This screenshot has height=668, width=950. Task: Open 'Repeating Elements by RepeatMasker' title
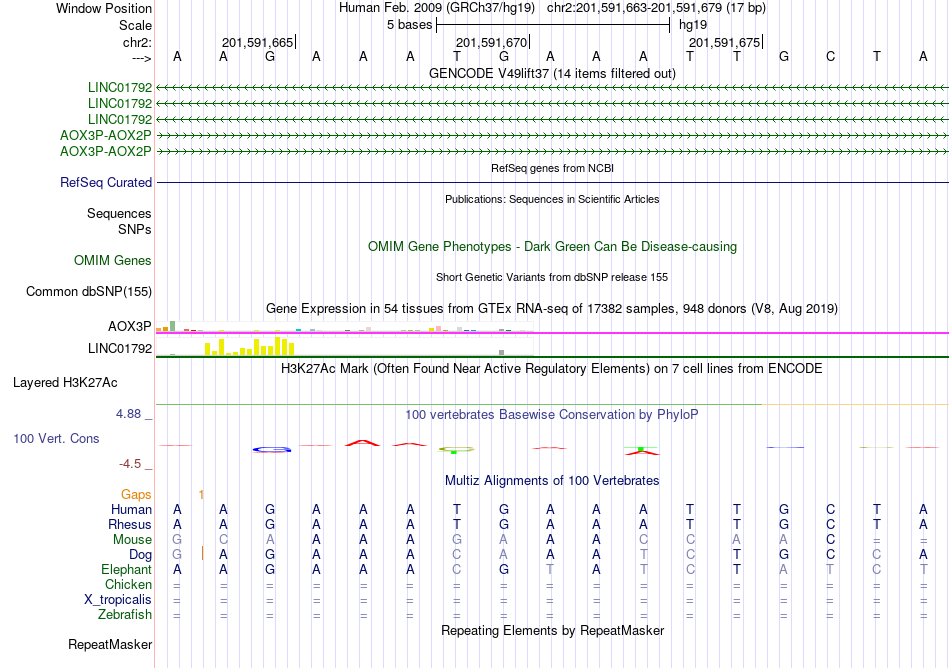pyautogui.click(x=552, y=630)
